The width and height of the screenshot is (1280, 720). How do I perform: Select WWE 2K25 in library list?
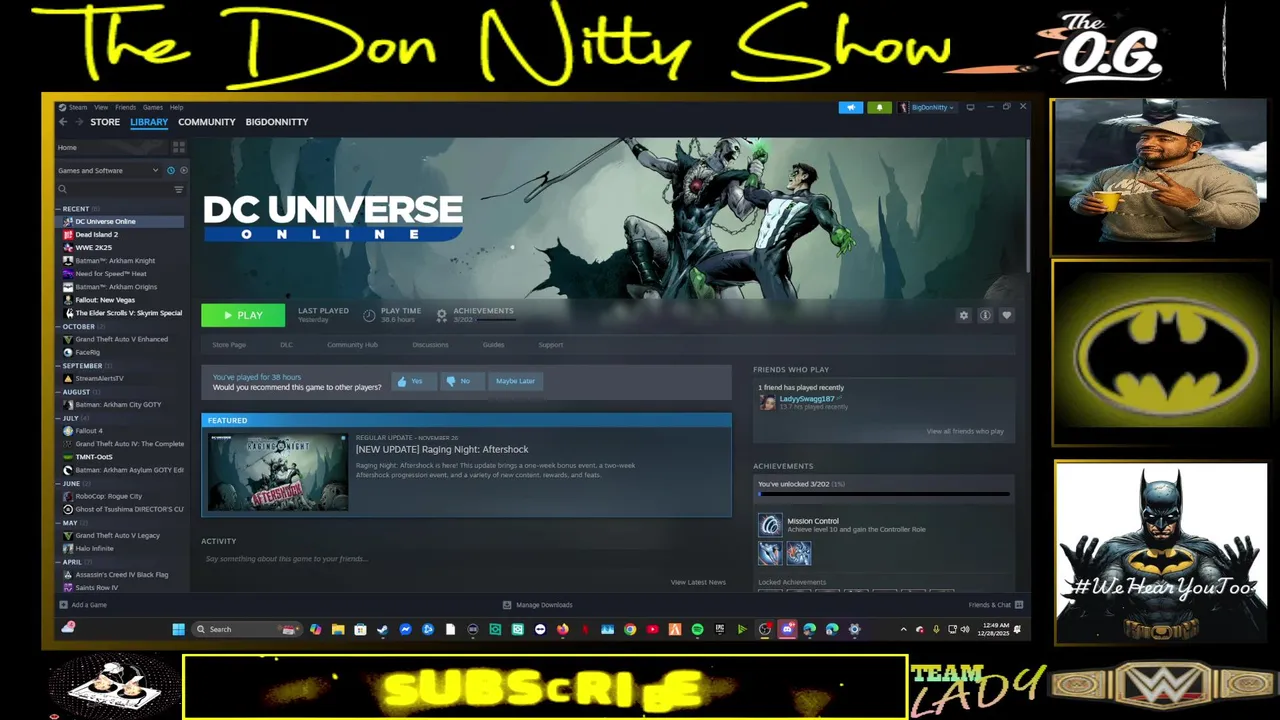(93, 247)
